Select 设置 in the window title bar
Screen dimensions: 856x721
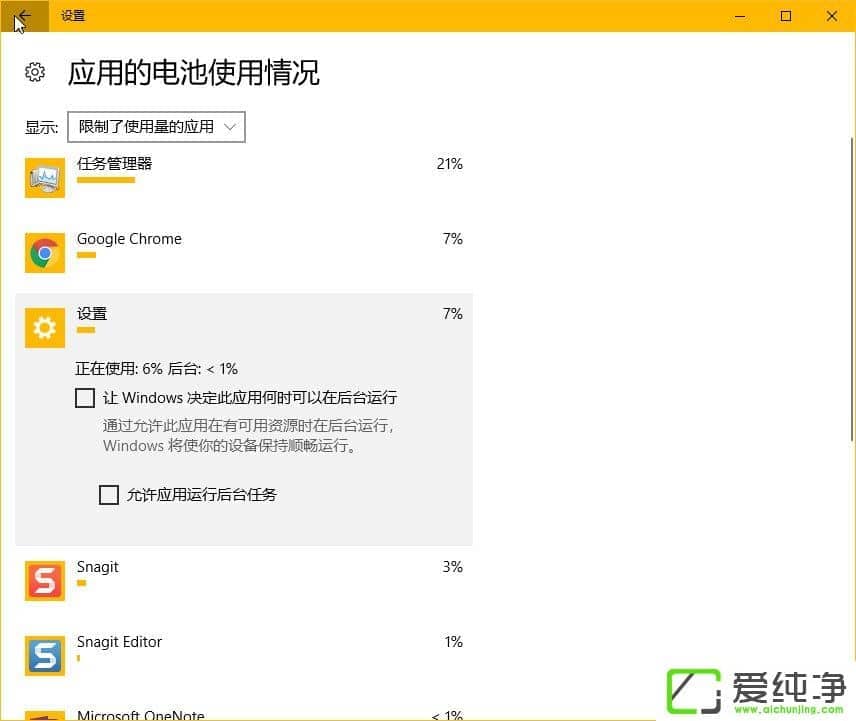[x=71, y=16]
